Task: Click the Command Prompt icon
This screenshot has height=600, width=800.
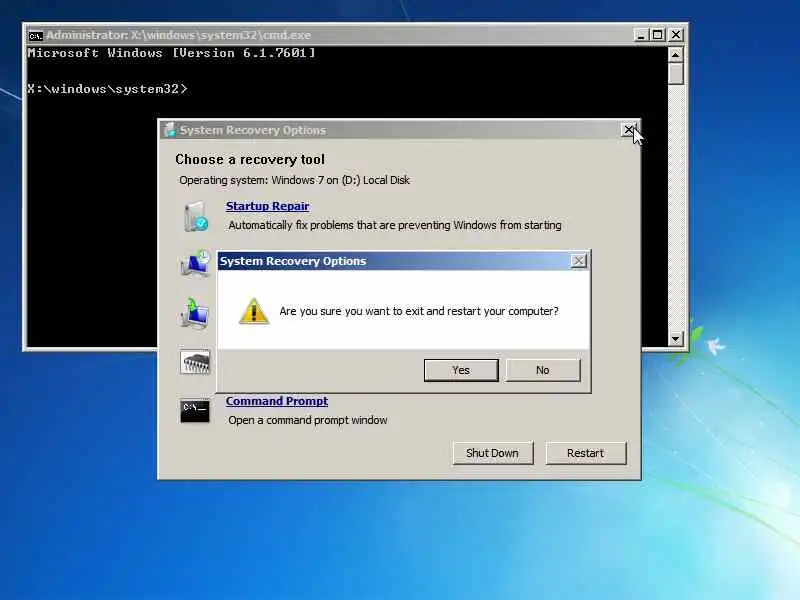Action: tap(194, 411)
